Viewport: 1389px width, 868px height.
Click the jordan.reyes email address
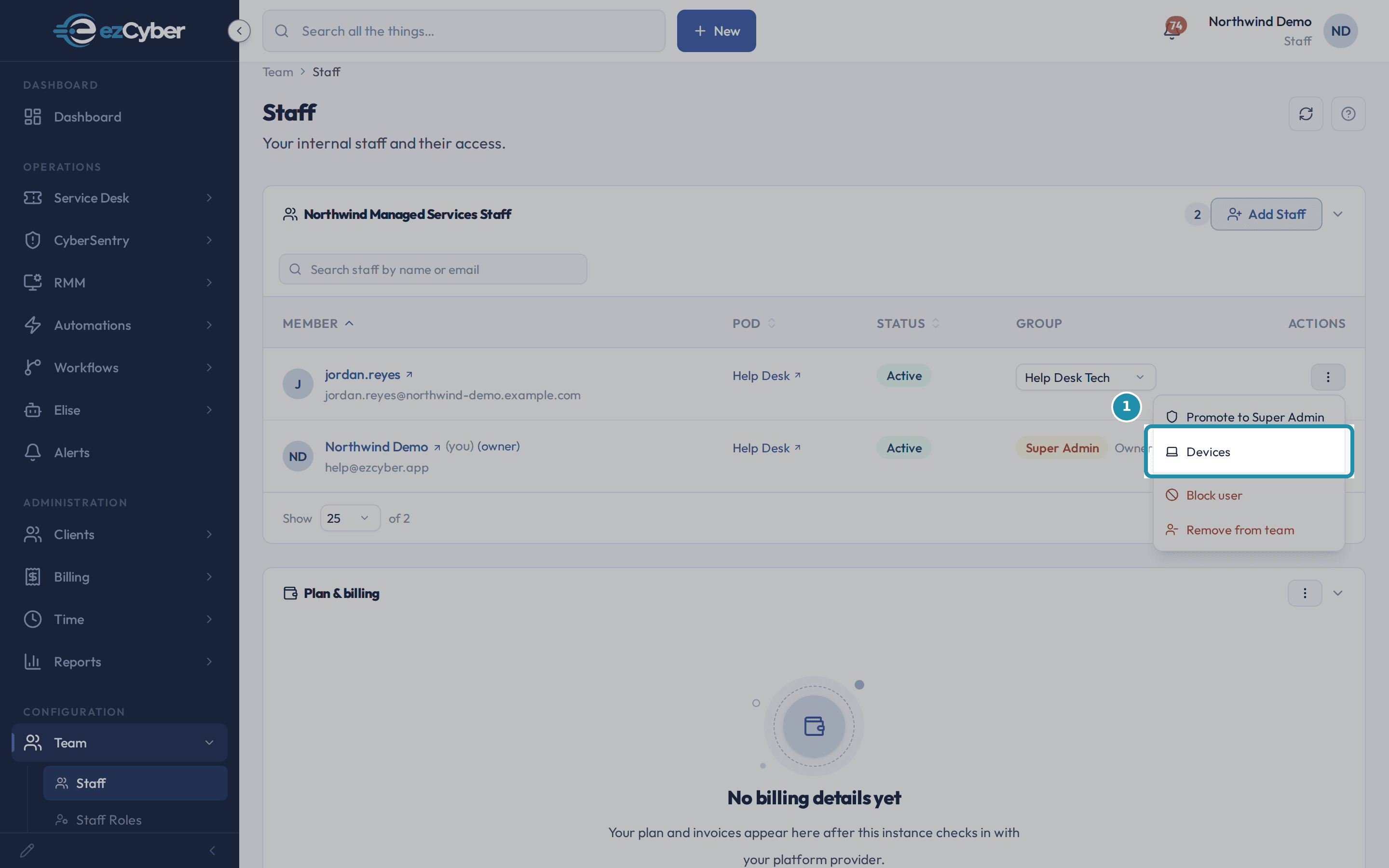[x=453, y=395]
